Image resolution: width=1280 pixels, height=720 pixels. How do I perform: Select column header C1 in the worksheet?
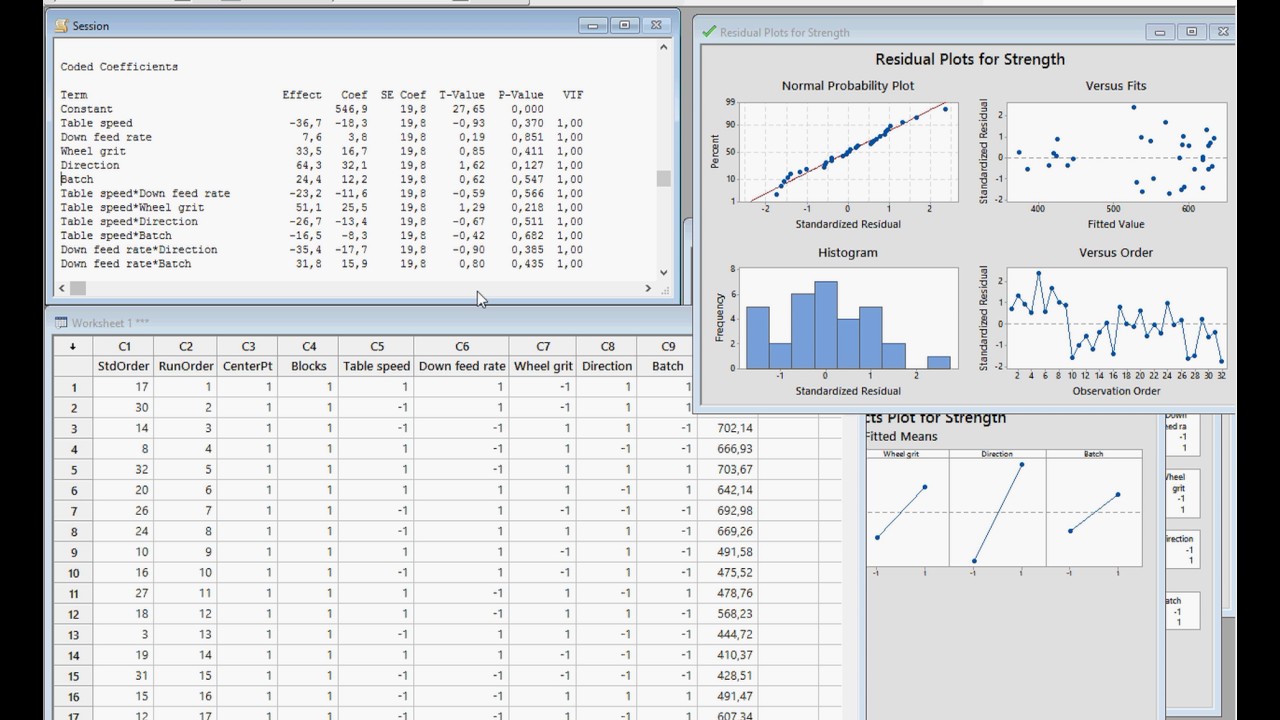click(x=124, y=346)
